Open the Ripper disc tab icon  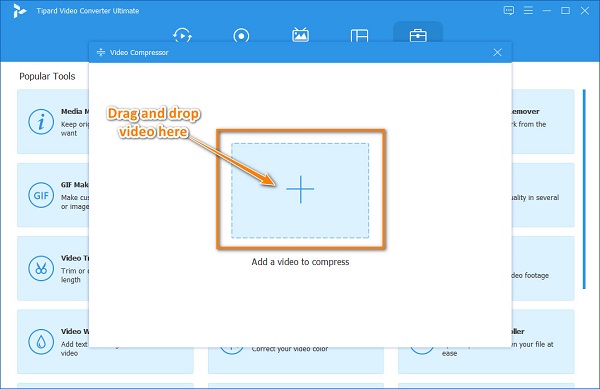[241, 36]
